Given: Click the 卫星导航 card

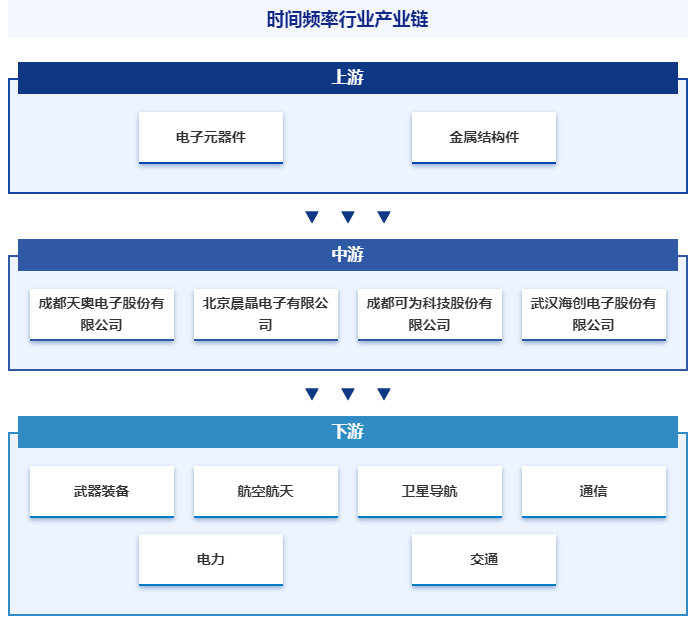Looking at the screenshot, I should (x=430, y=491).
